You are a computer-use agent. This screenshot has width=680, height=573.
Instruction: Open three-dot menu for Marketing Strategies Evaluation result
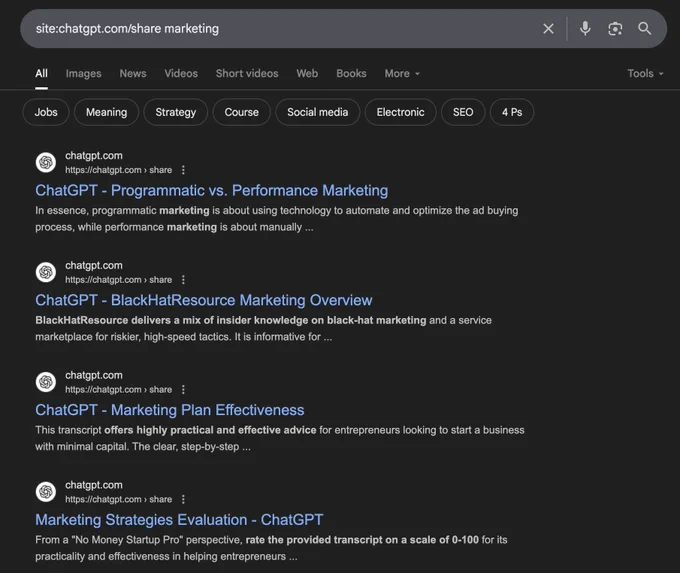click(183, 499)
